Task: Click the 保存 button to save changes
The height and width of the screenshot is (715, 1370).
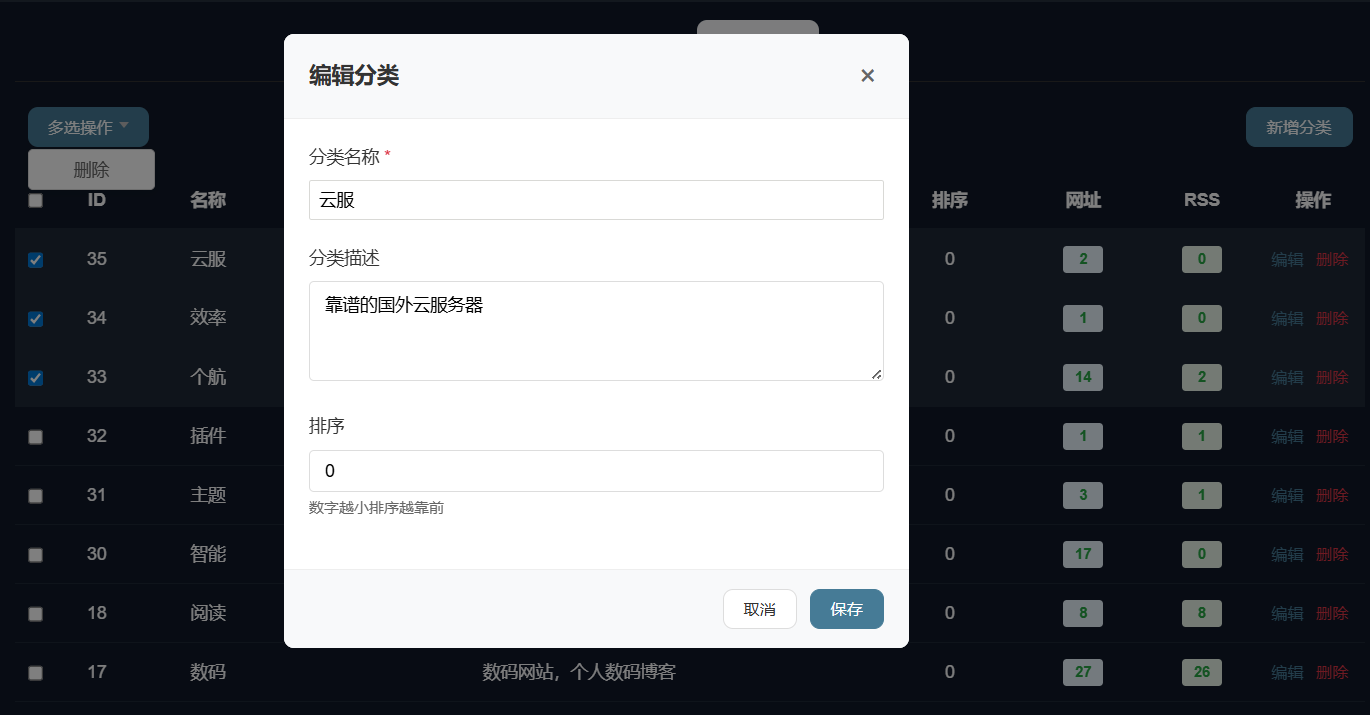Action: coord(846,608)
